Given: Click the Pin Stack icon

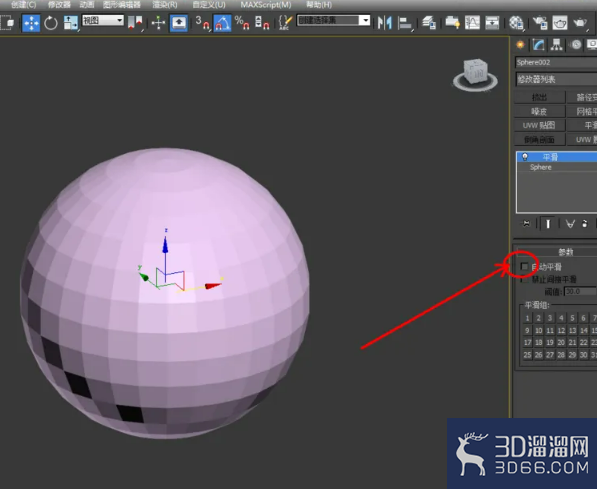Looking at the screenshot, I should (x=526, y=224).
